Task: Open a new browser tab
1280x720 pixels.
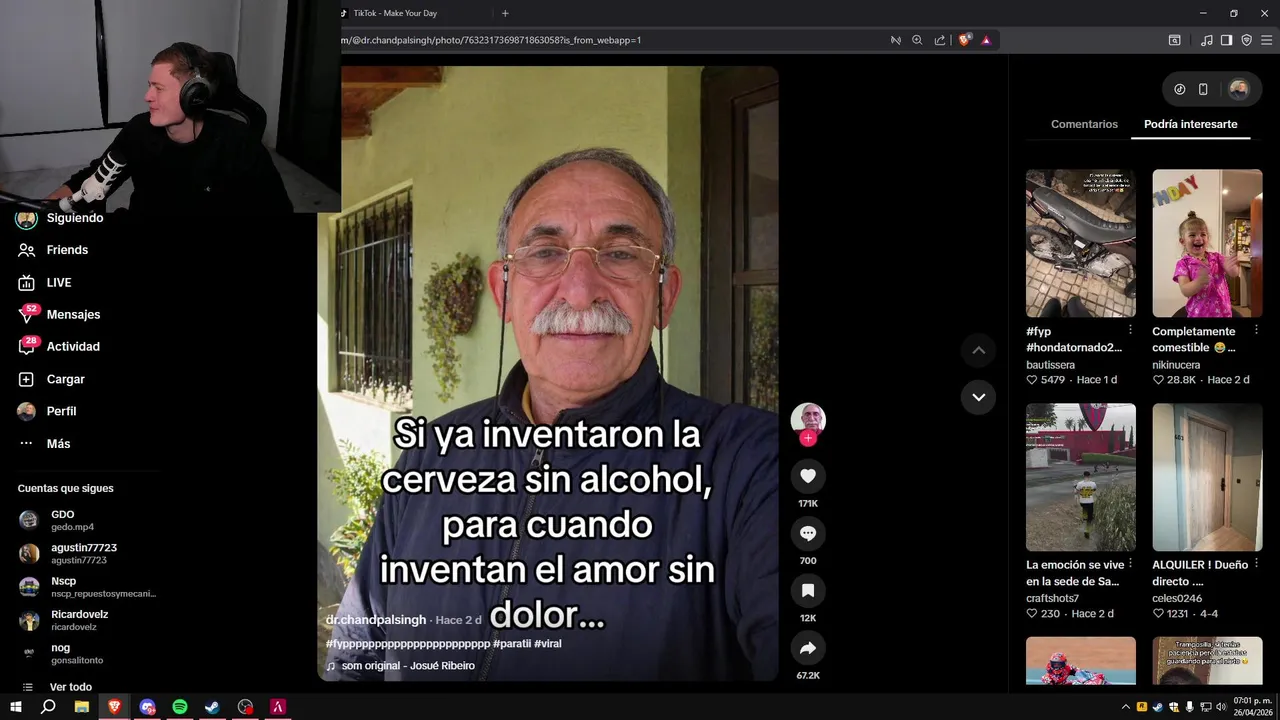Action: tap(505, 13)
